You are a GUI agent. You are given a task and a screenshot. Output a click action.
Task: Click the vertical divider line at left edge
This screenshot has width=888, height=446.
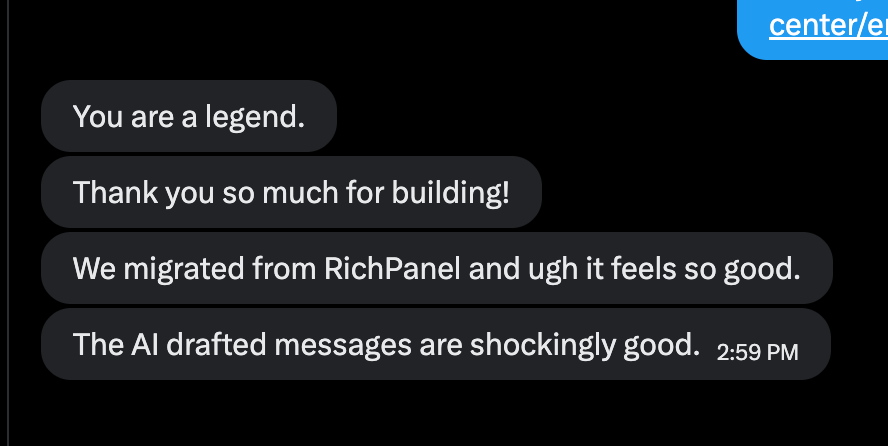(x=8, y=223)
